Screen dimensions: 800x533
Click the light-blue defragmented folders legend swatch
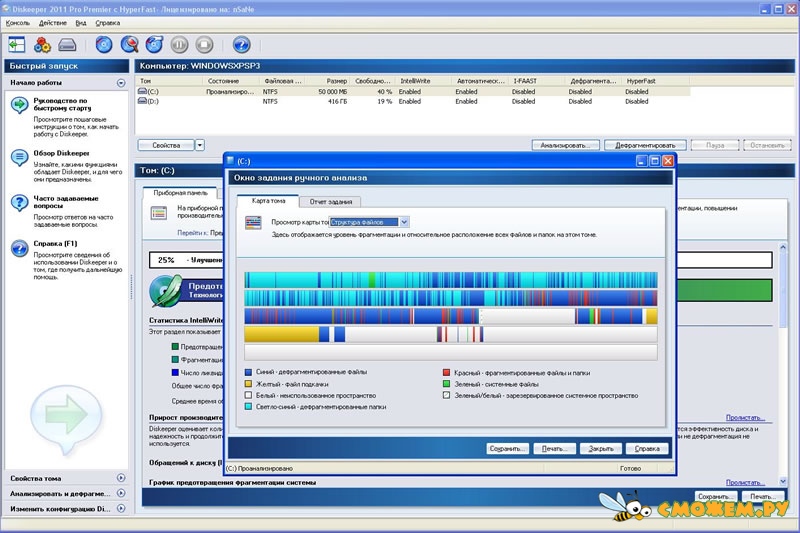pyautogui.click(x=248, y=407)
